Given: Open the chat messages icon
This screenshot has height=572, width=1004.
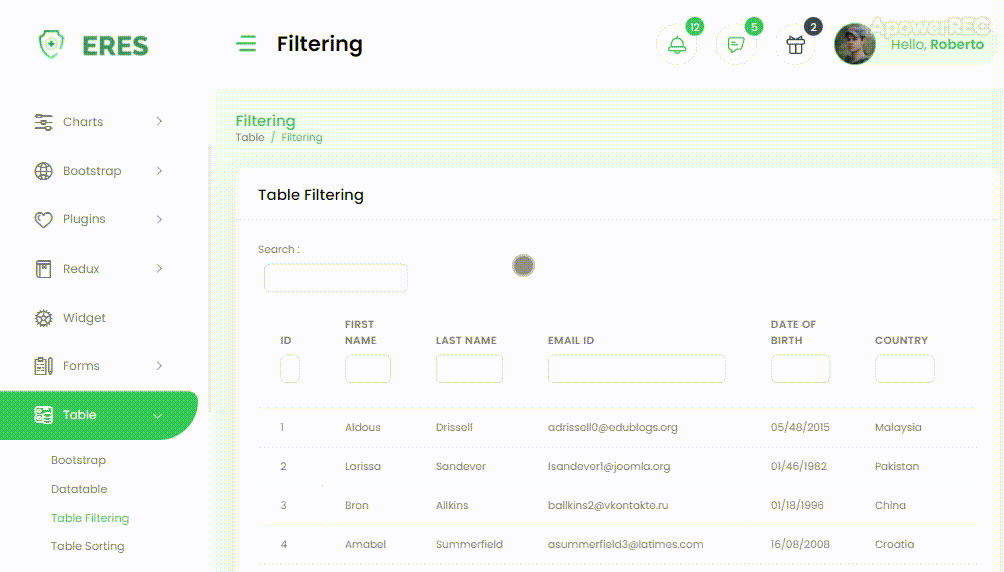Looking at the screenshot, I should tap(736, 45).
